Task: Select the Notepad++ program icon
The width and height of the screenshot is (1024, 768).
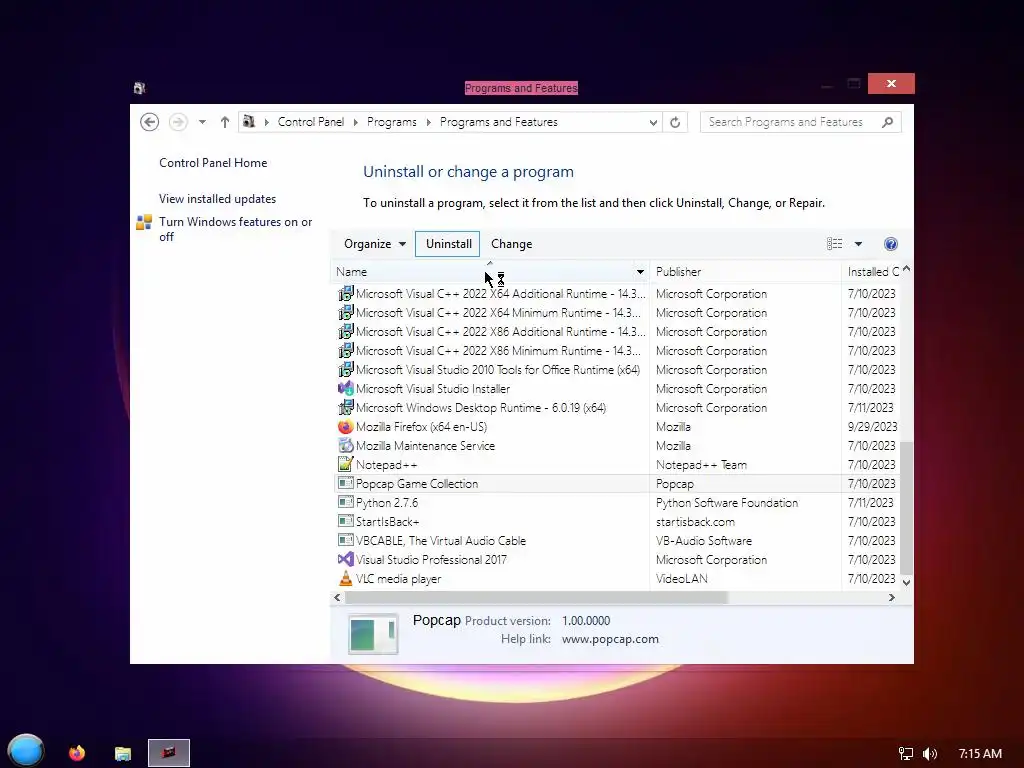Action: tap(345, 464)
